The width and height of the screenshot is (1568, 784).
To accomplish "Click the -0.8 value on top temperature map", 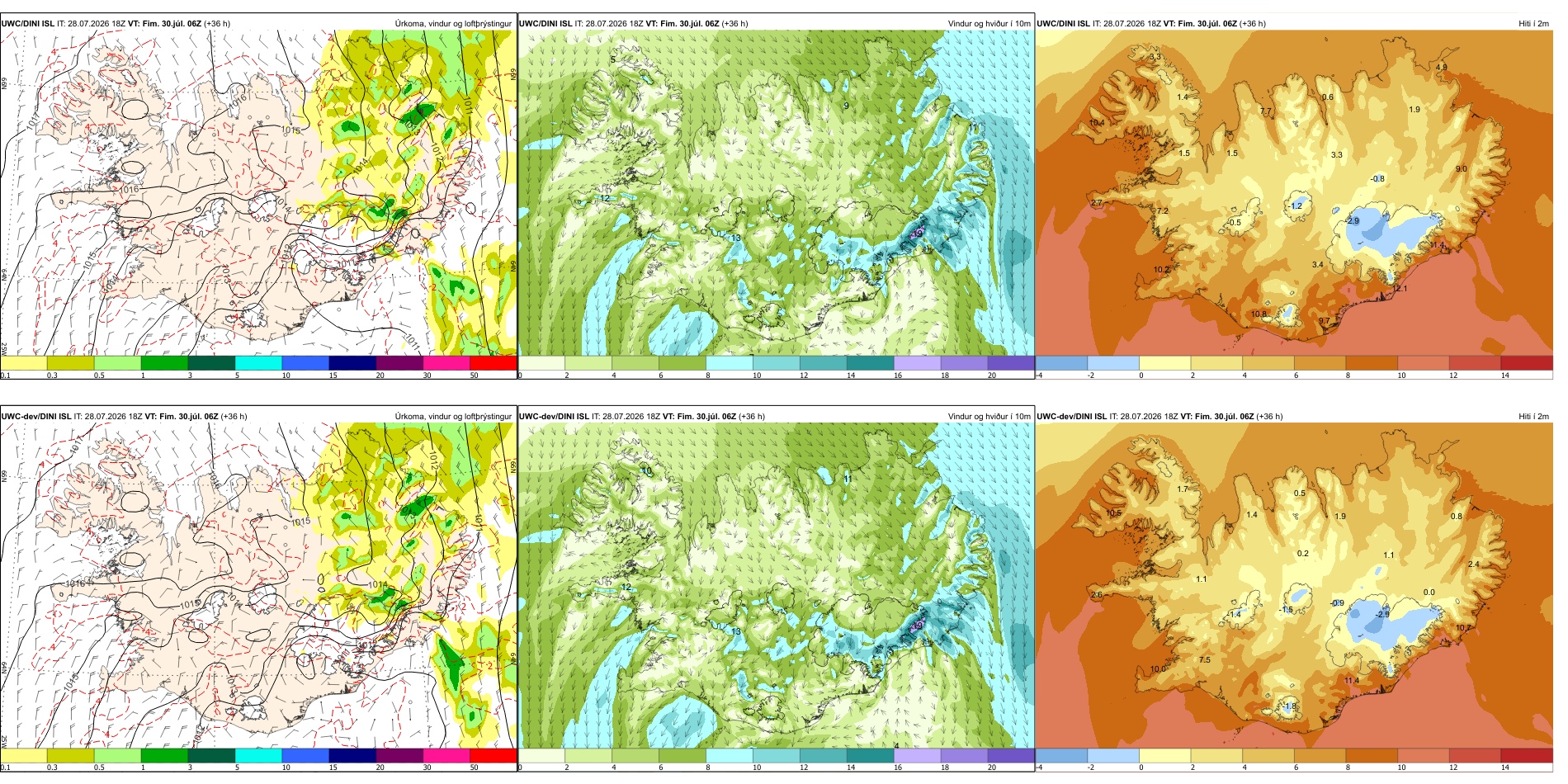I will click(x=1377, y=179).
